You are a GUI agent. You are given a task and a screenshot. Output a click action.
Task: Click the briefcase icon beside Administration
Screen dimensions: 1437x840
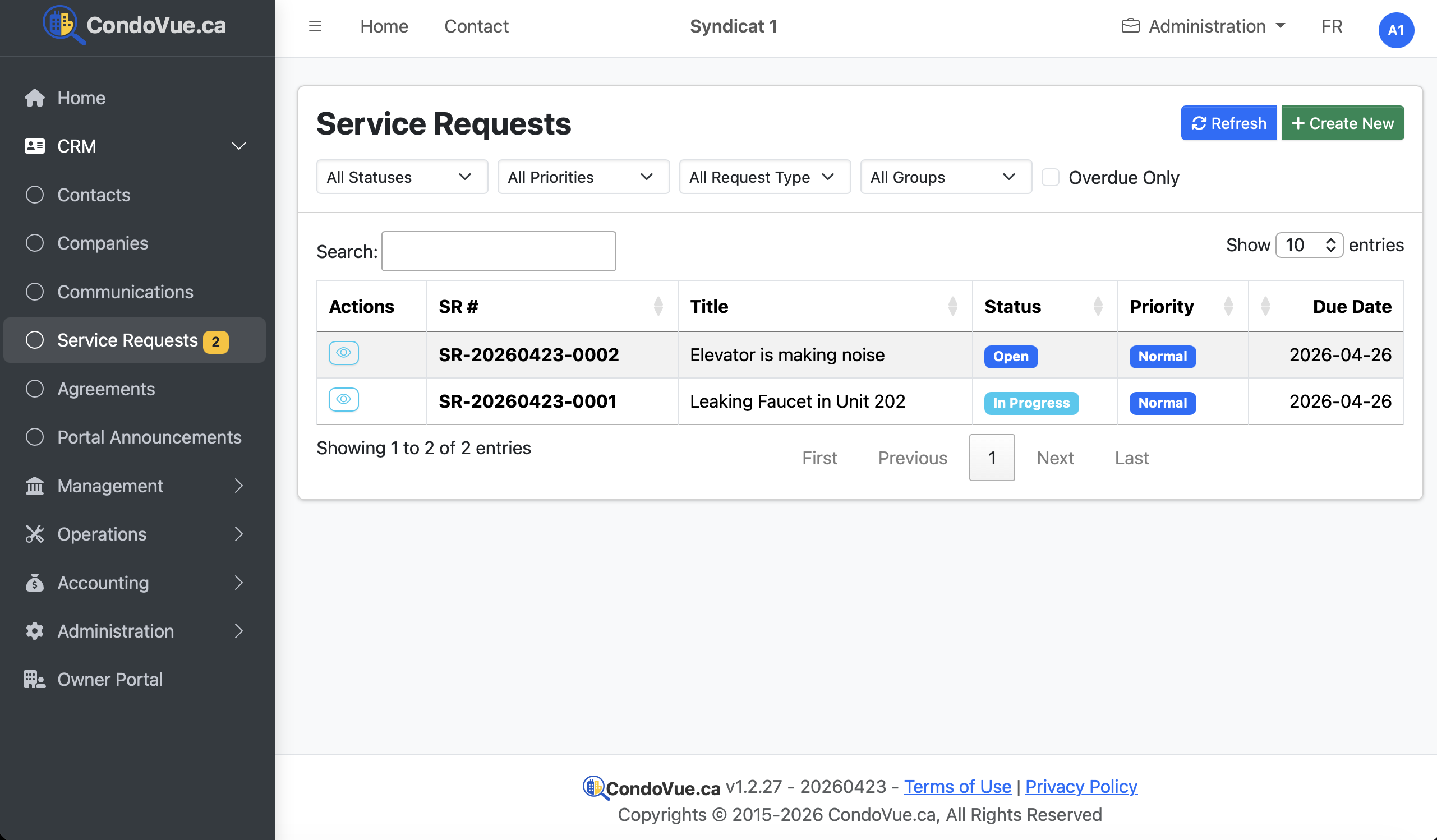[x=1130, y=26]
